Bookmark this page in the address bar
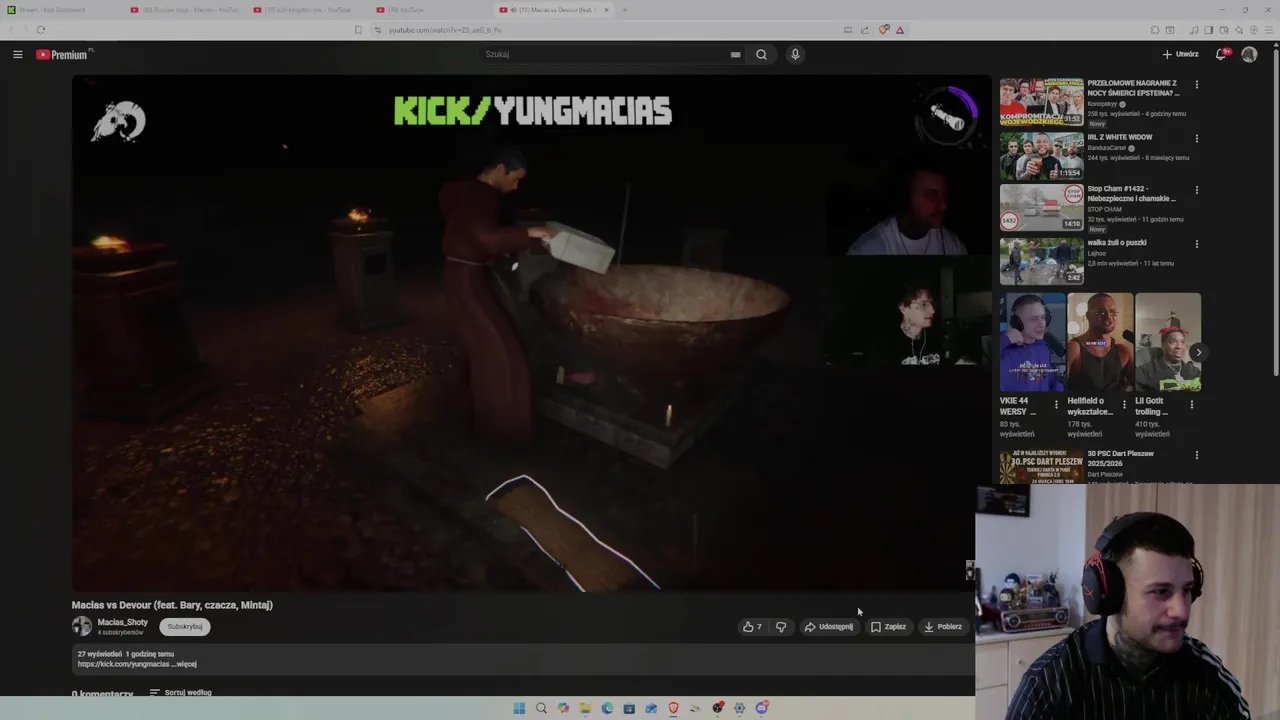The width and height of the screenshot is (1280, 720). click(x=358, y=30)
